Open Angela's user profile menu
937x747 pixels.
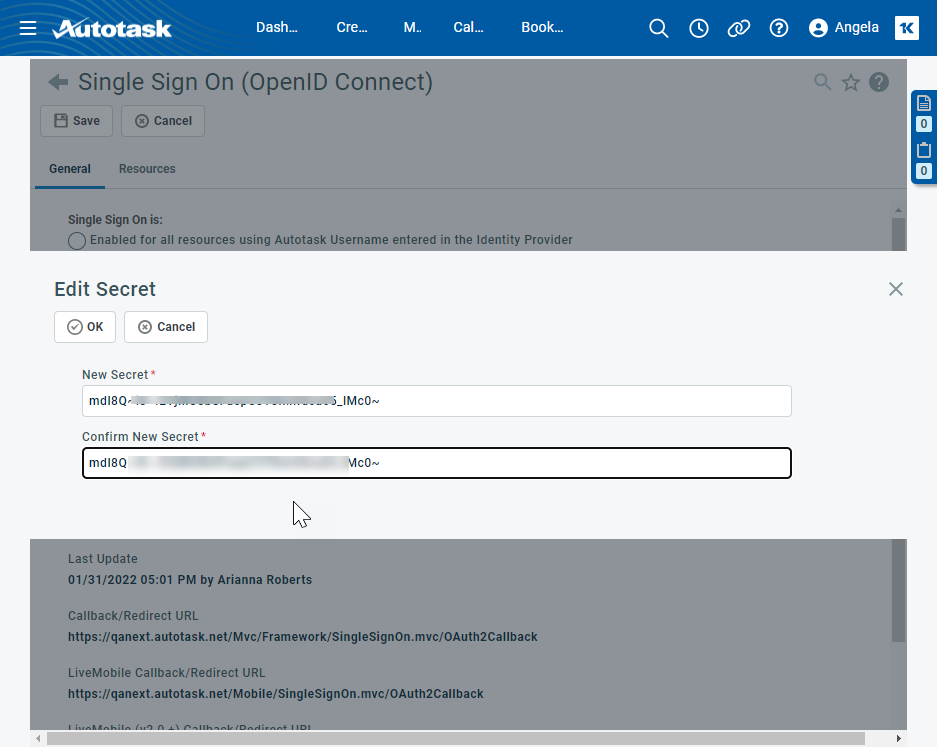[844, 28]
